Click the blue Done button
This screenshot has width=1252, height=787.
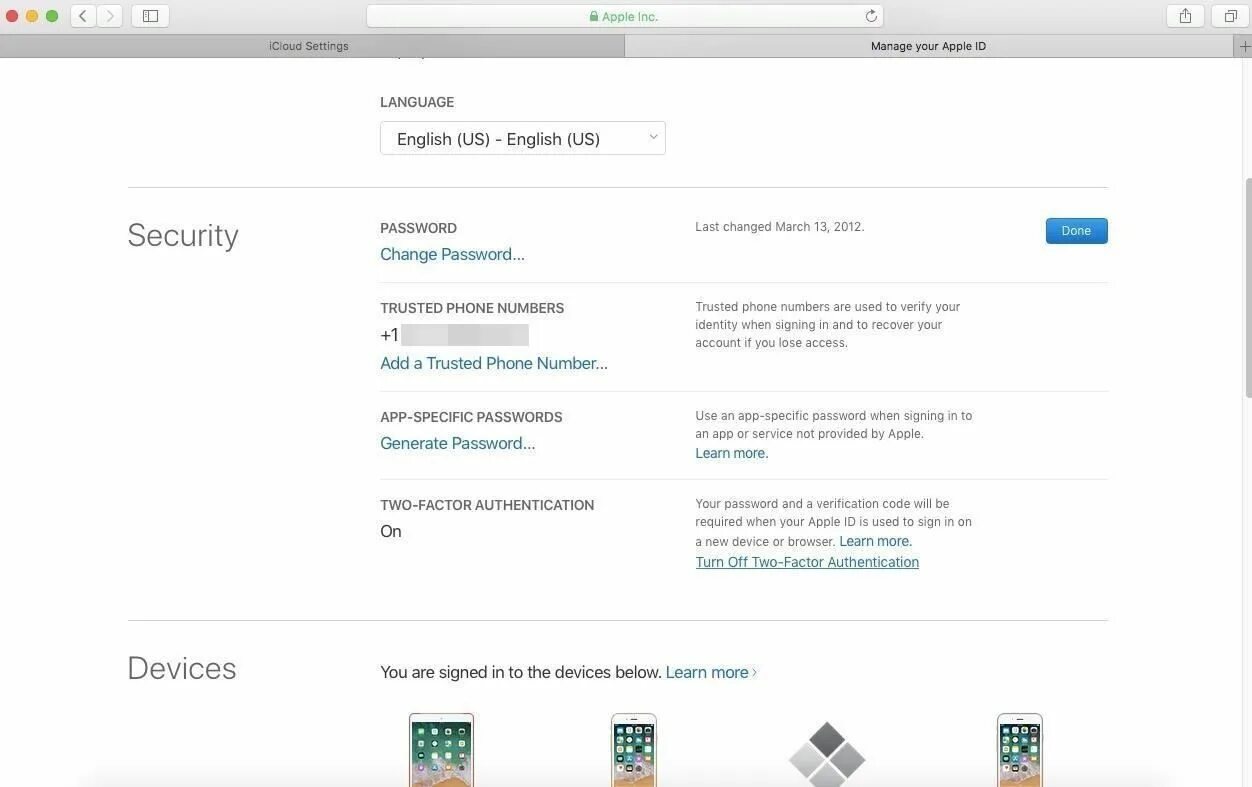(1076, 231)
